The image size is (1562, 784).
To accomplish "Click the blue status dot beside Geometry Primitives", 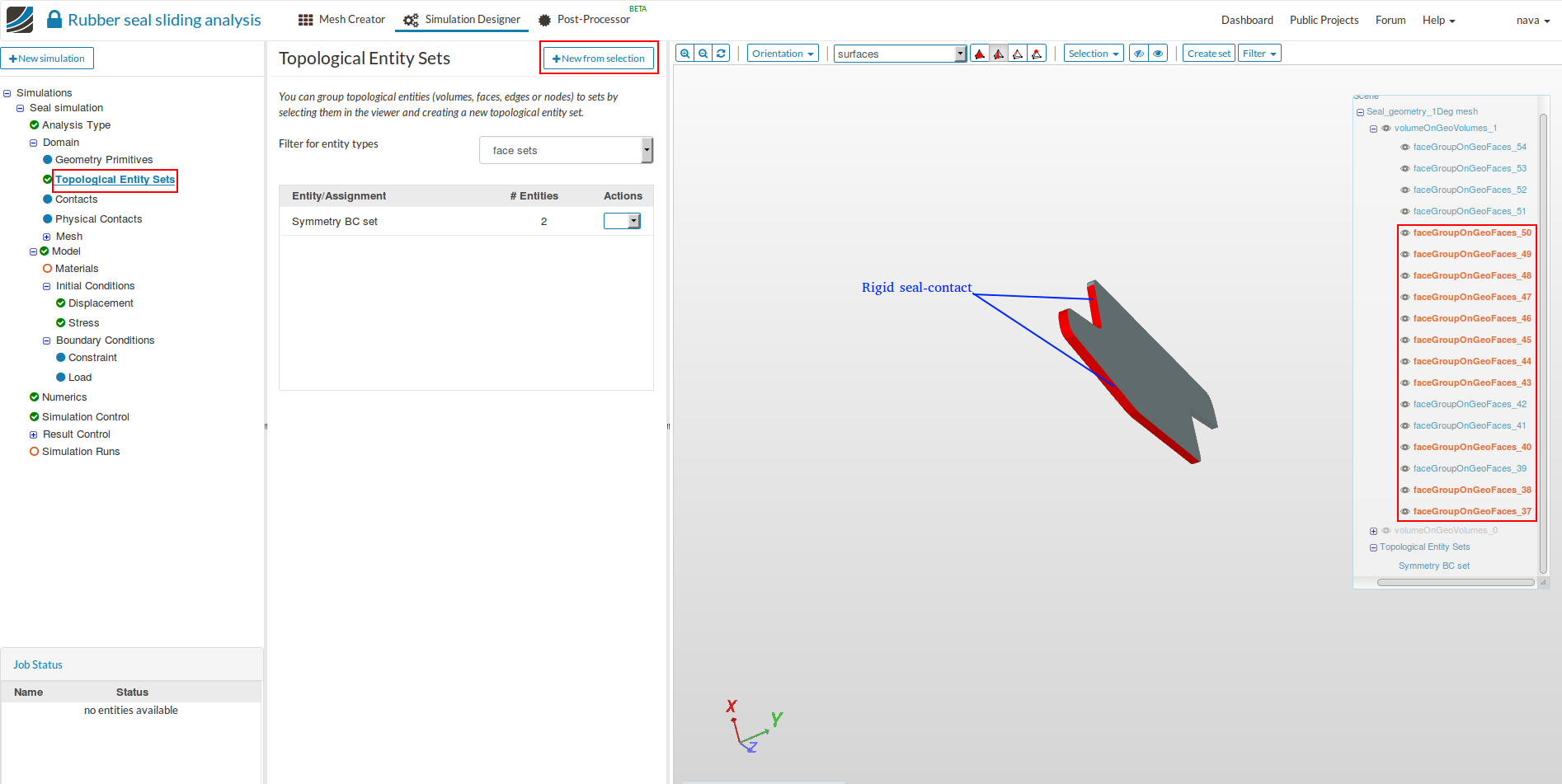I will [x=48, y=160].
